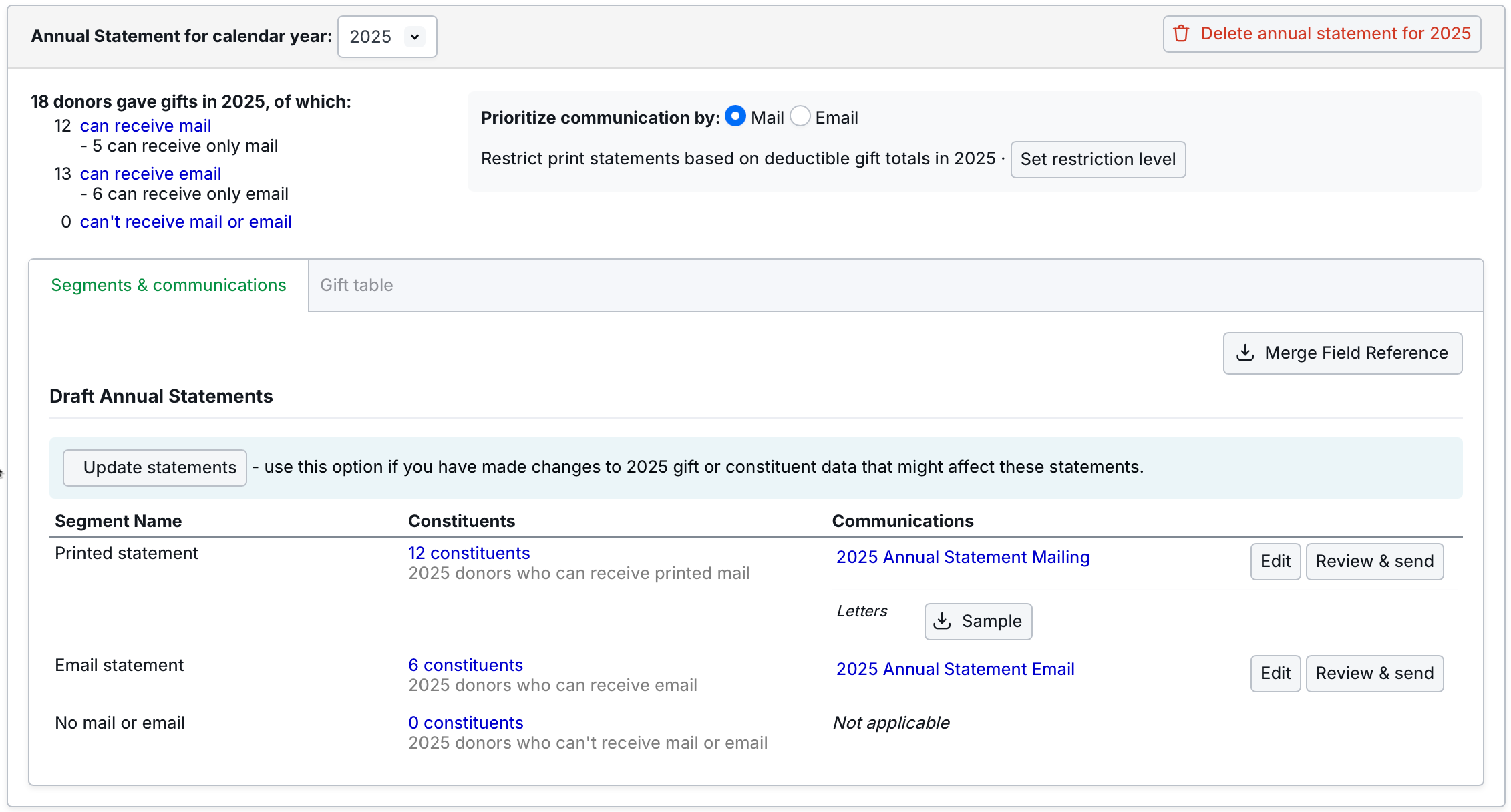This screenshot has height=812, width=1511.
Task: Switch to the Gift table tab
Action: pyautogui.click(x=356, y=285)
